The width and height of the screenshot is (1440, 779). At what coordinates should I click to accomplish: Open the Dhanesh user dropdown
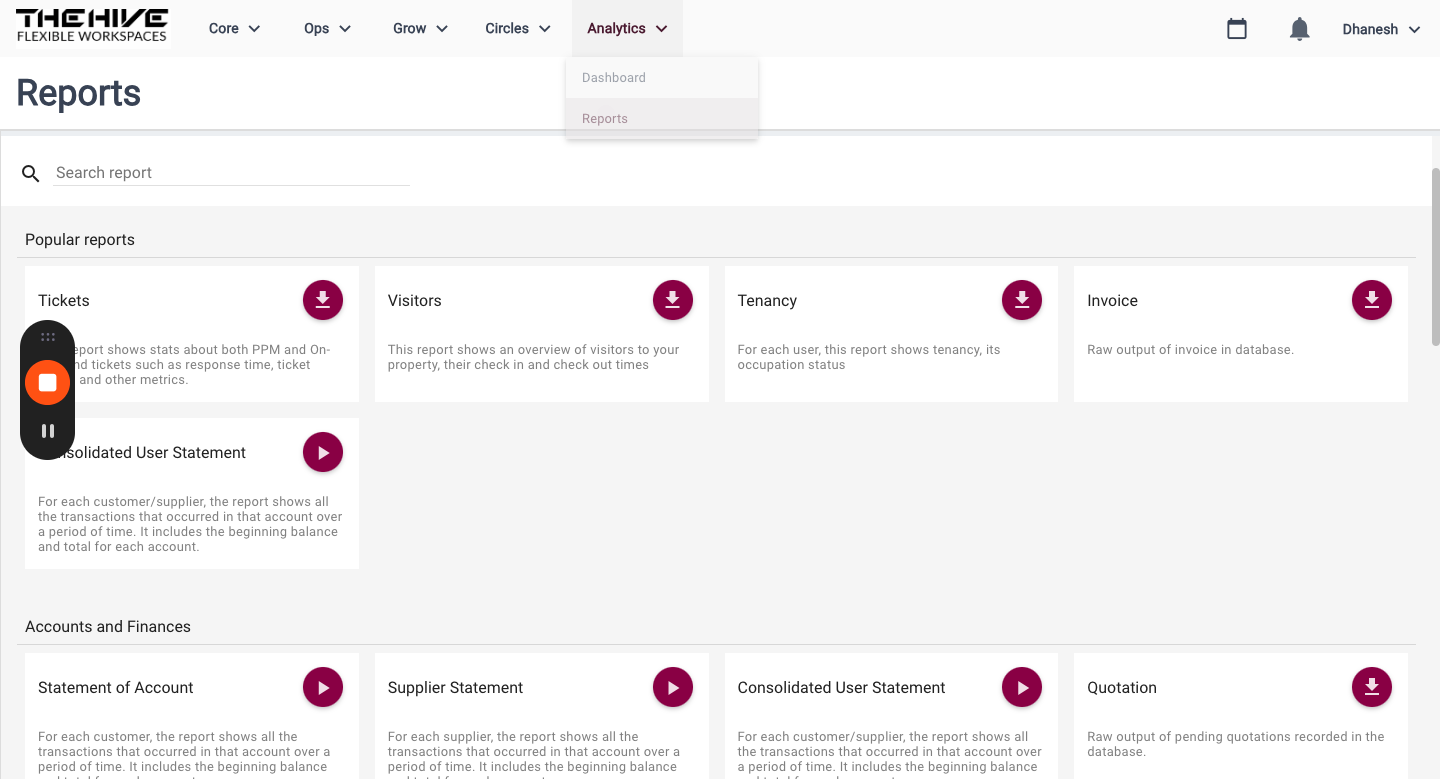[x=1381, y=29]
